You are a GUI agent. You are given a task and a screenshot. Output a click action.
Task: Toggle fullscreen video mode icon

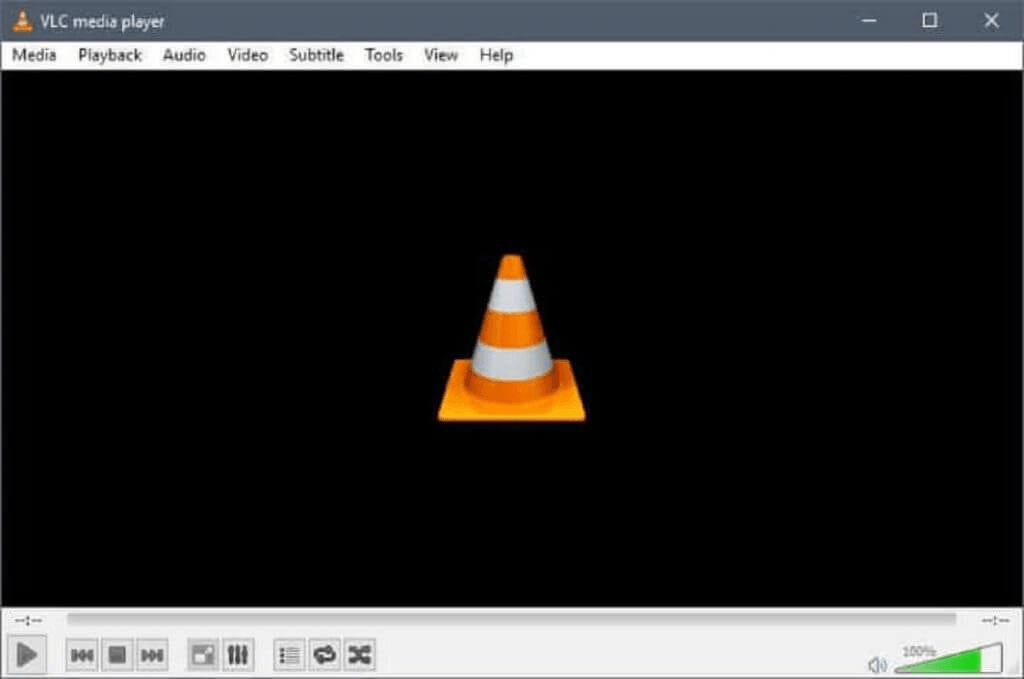tap(203, 655)
